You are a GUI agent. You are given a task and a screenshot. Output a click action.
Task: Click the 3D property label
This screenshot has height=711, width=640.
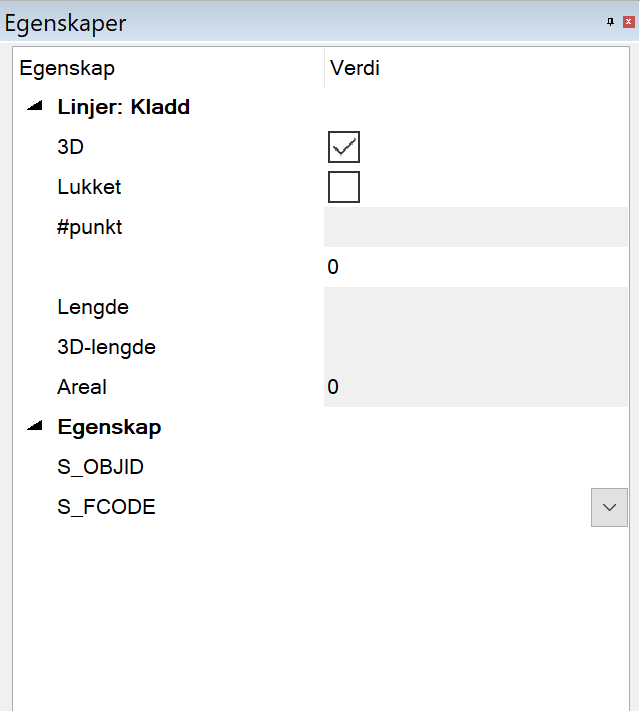(71, 147)
